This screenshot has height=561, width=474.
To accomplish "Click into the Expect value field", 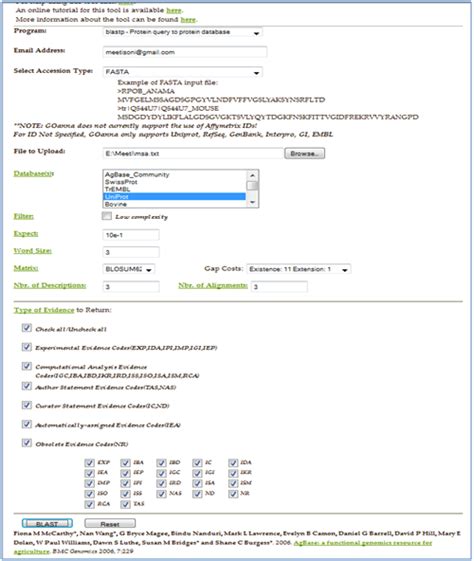I will pos(131,235).
